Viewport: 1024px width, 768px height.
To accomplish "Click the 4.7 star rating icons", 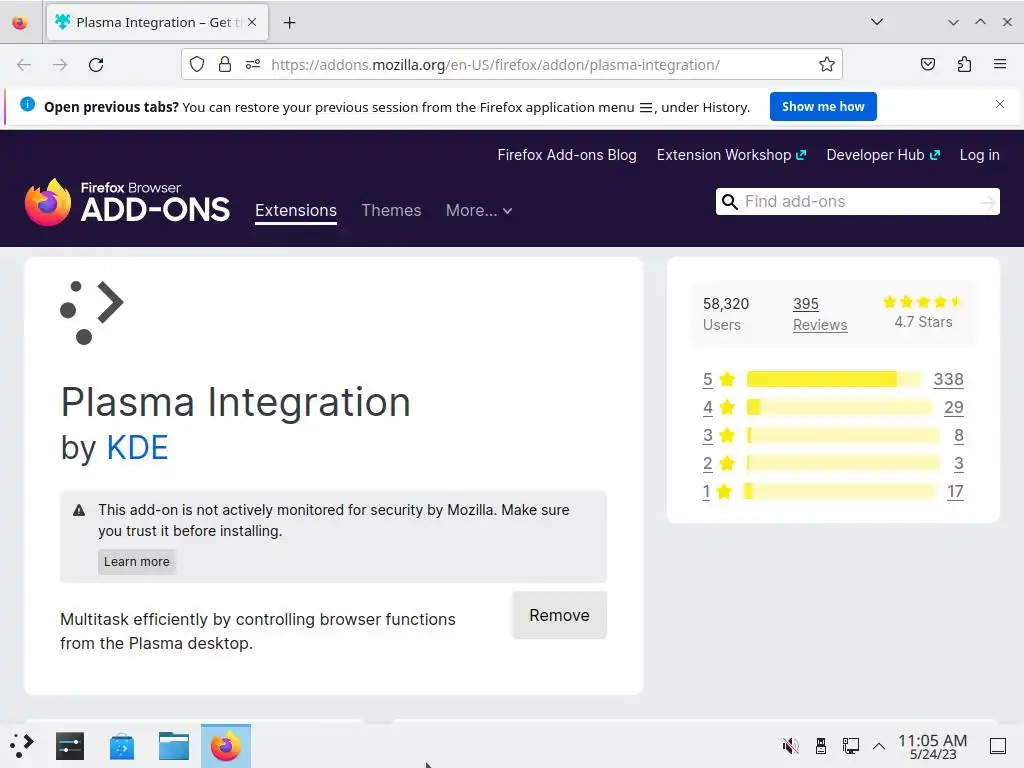I will point(922,302).
